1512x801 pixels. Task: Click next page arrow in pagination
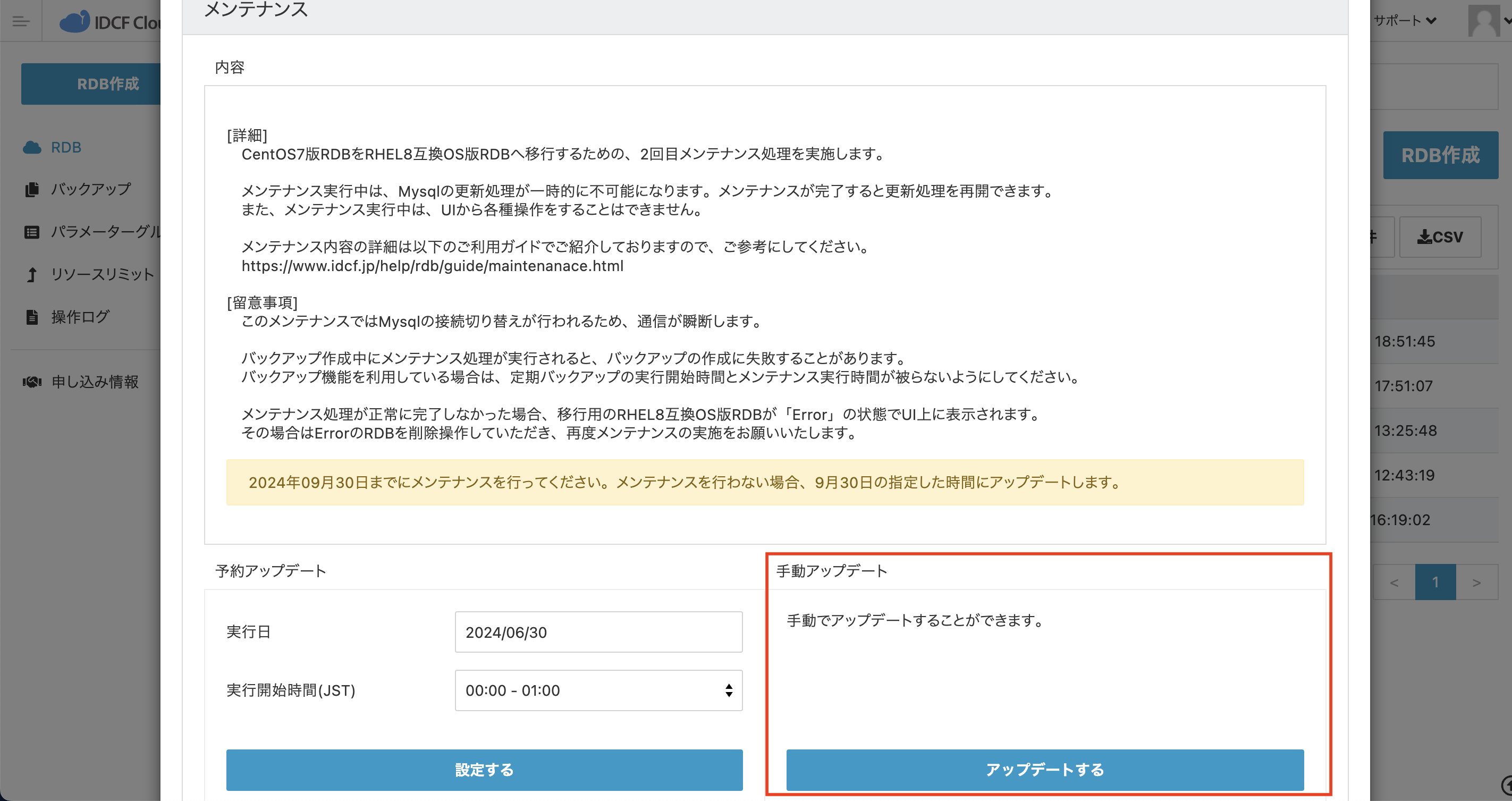(1476, 582)
